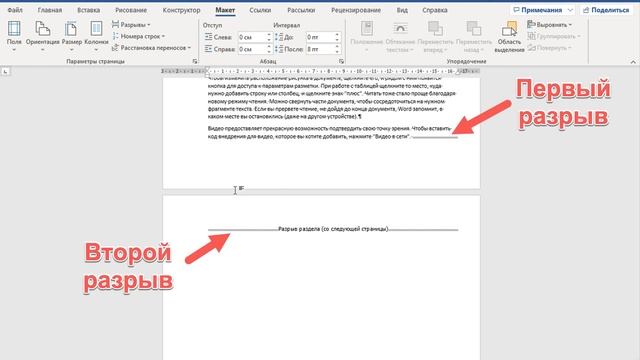Click the Область выделения button
This screenshot has height=360, width=640.
coord(509,37)
